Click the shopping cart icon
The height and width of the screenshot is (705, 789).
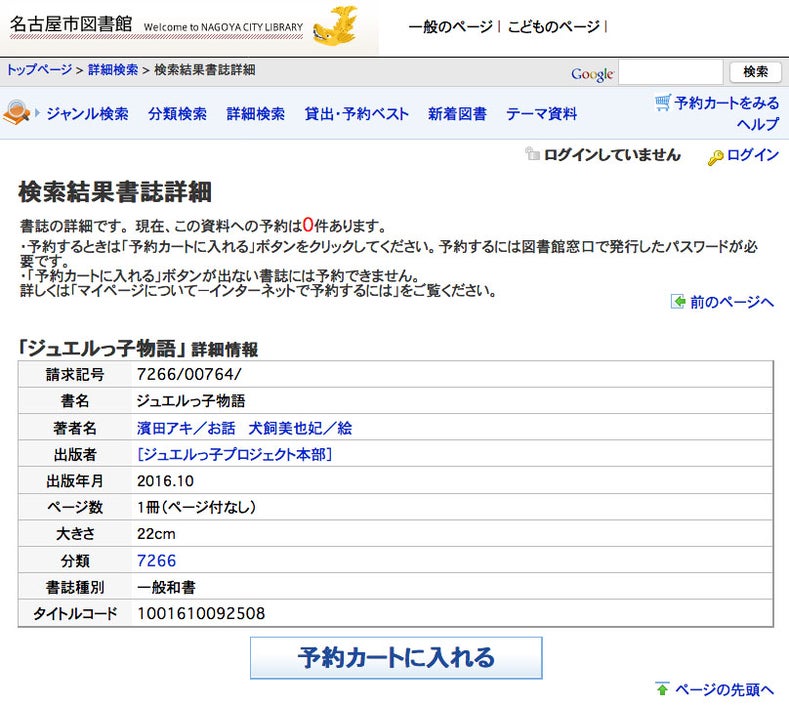tap(662, 102)
